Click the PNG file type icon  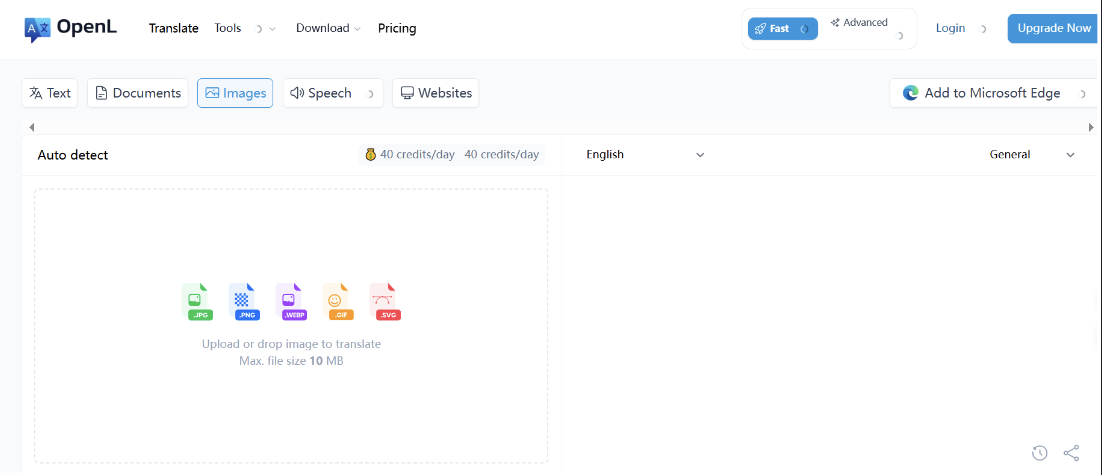[242, 301]
